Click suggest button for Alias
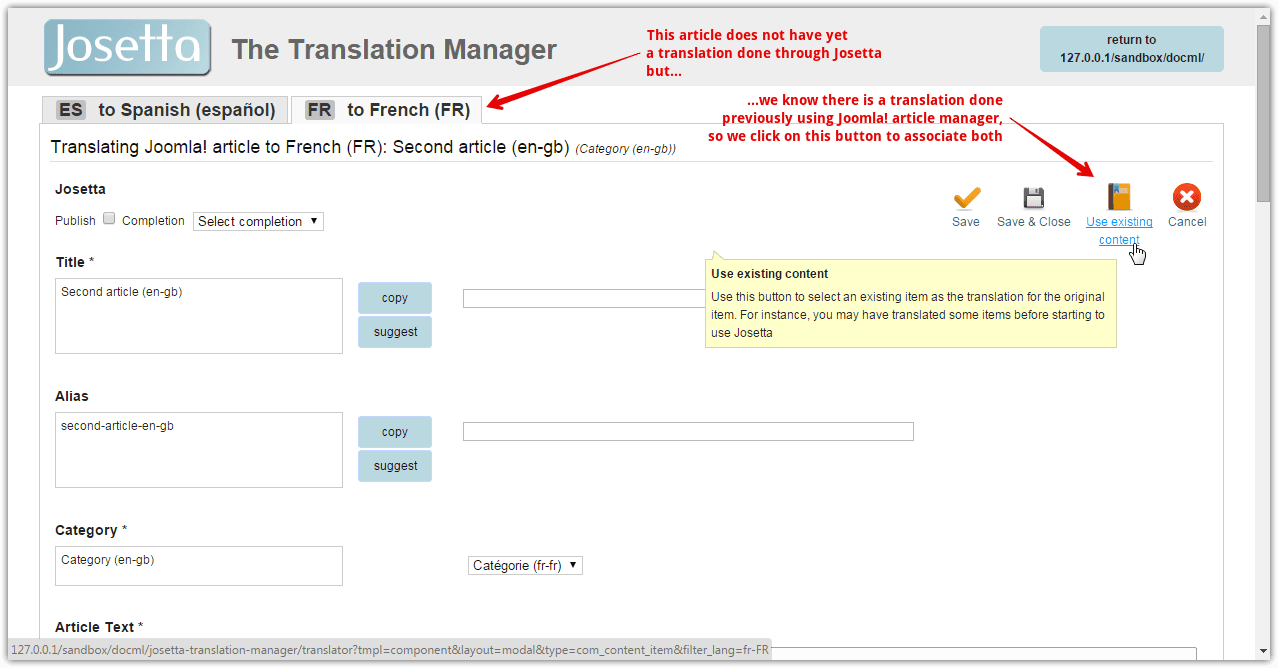The image size is (1278, 668). tap(395, 466)
